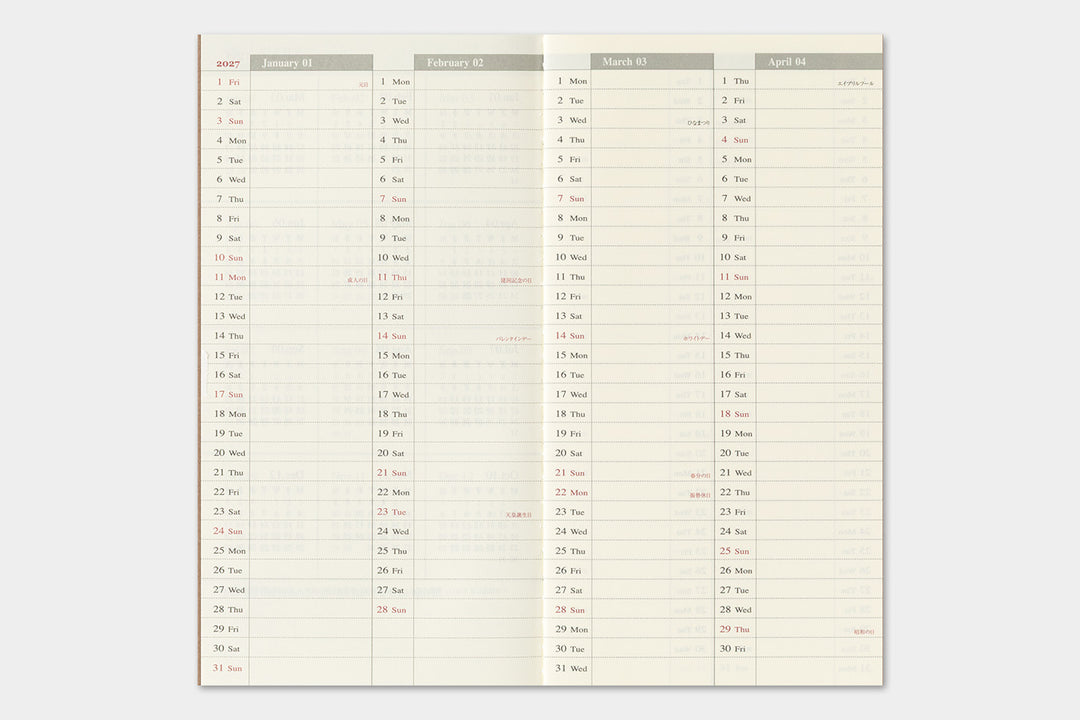Click January's '17 Sun' date
Screen dimensions: 1080x720
tap(228, 394)
